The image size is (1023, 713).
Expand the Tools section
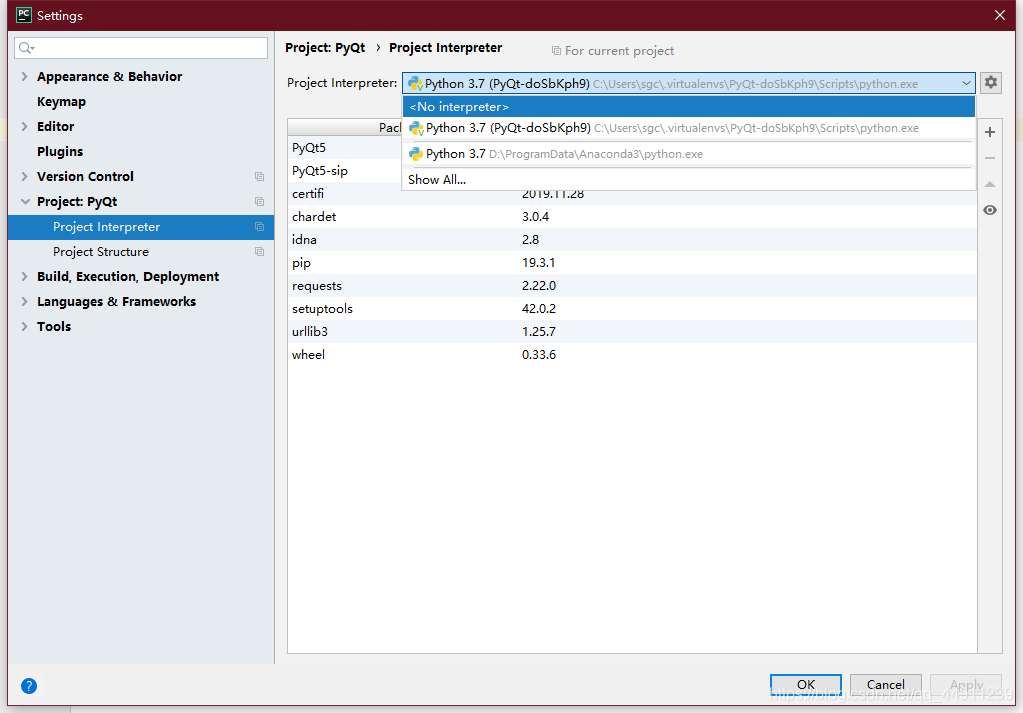click(x=24, y=326)
